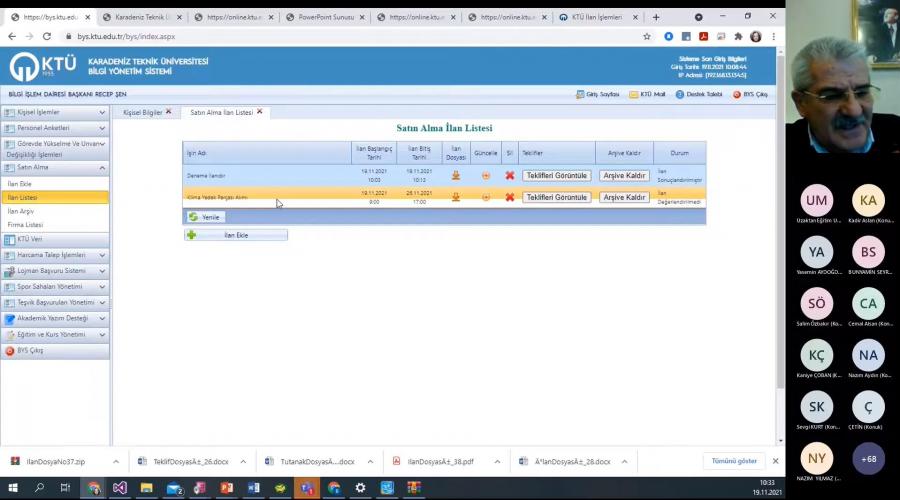Open Destek Talebi in the header
This screenshot has width=900, height=500.
698,94
